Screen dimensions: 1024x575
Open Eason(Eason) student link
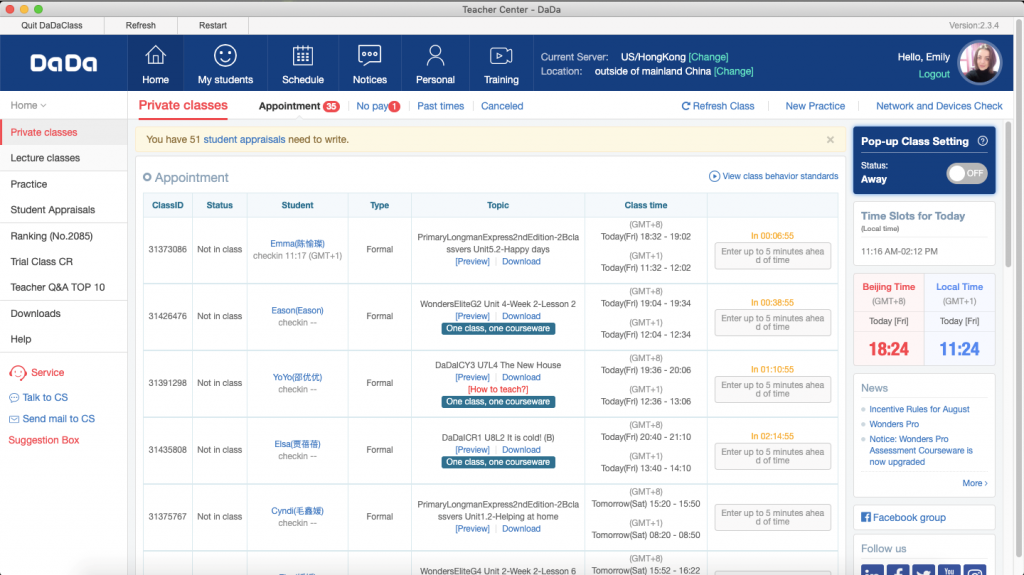(x=297, y=310)
